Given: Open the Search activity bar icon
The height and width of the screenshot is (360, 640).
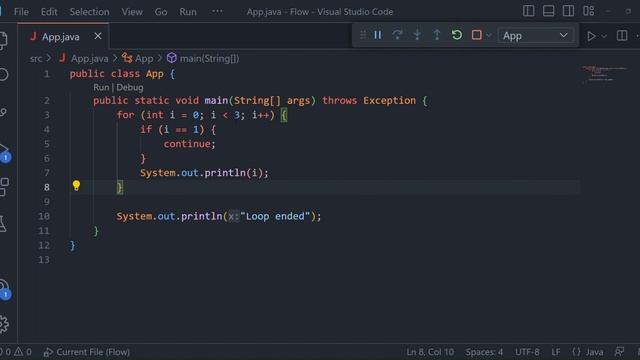Looking at the screenshot, I should point(3,75).
